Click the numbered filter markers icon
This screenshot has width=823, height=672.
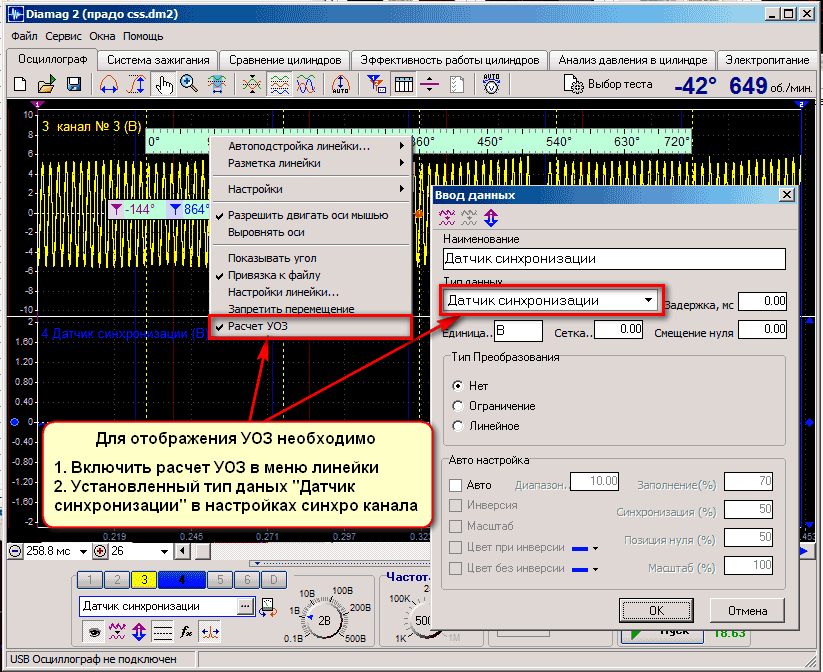(x=376, y=84)
